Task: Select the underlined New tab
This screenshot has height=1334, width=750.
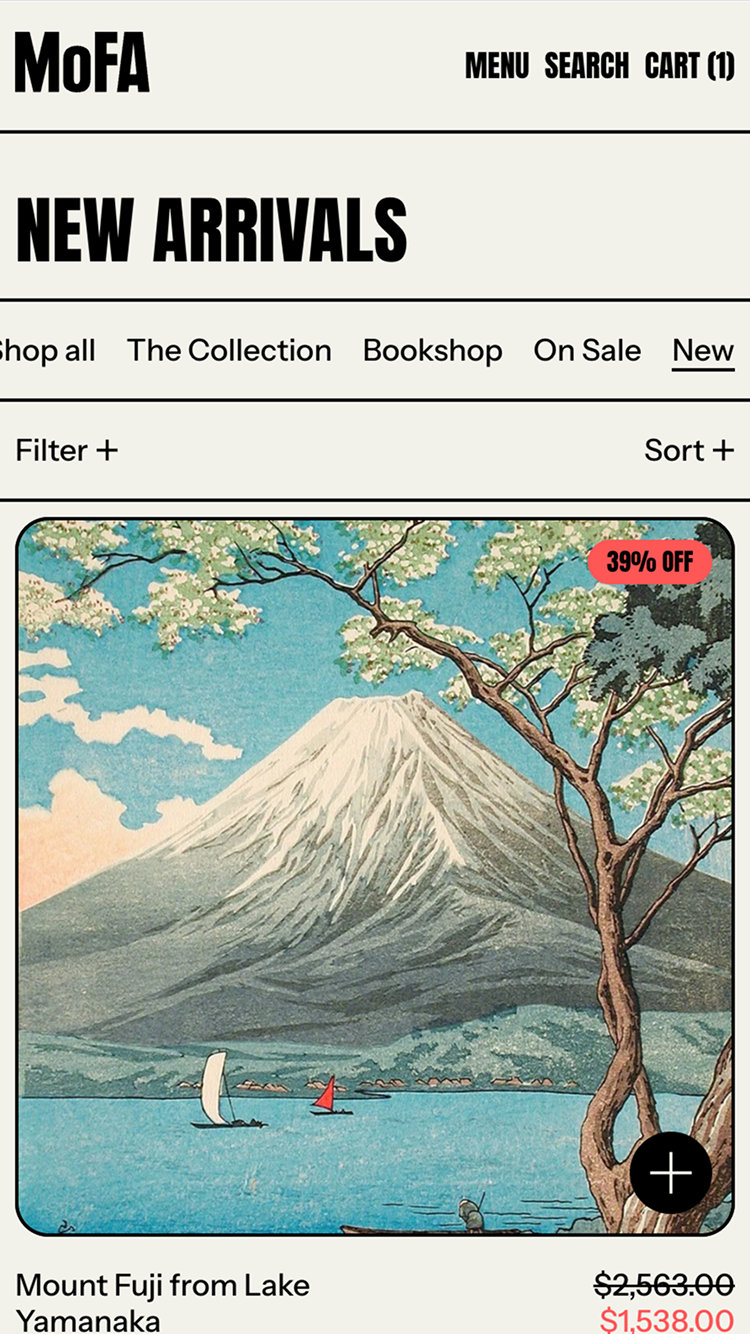Action: pyautogui.click(x=703, y=351)
